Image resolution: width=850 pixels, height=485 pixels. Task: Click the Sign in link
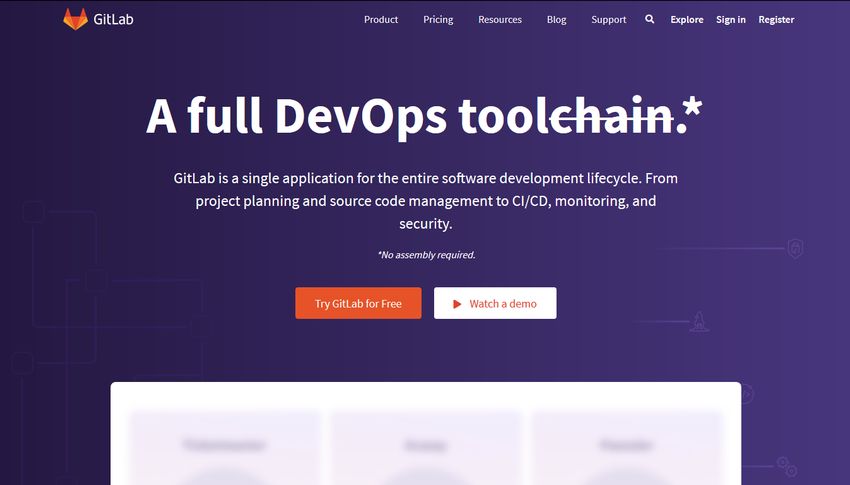point(731,20)
